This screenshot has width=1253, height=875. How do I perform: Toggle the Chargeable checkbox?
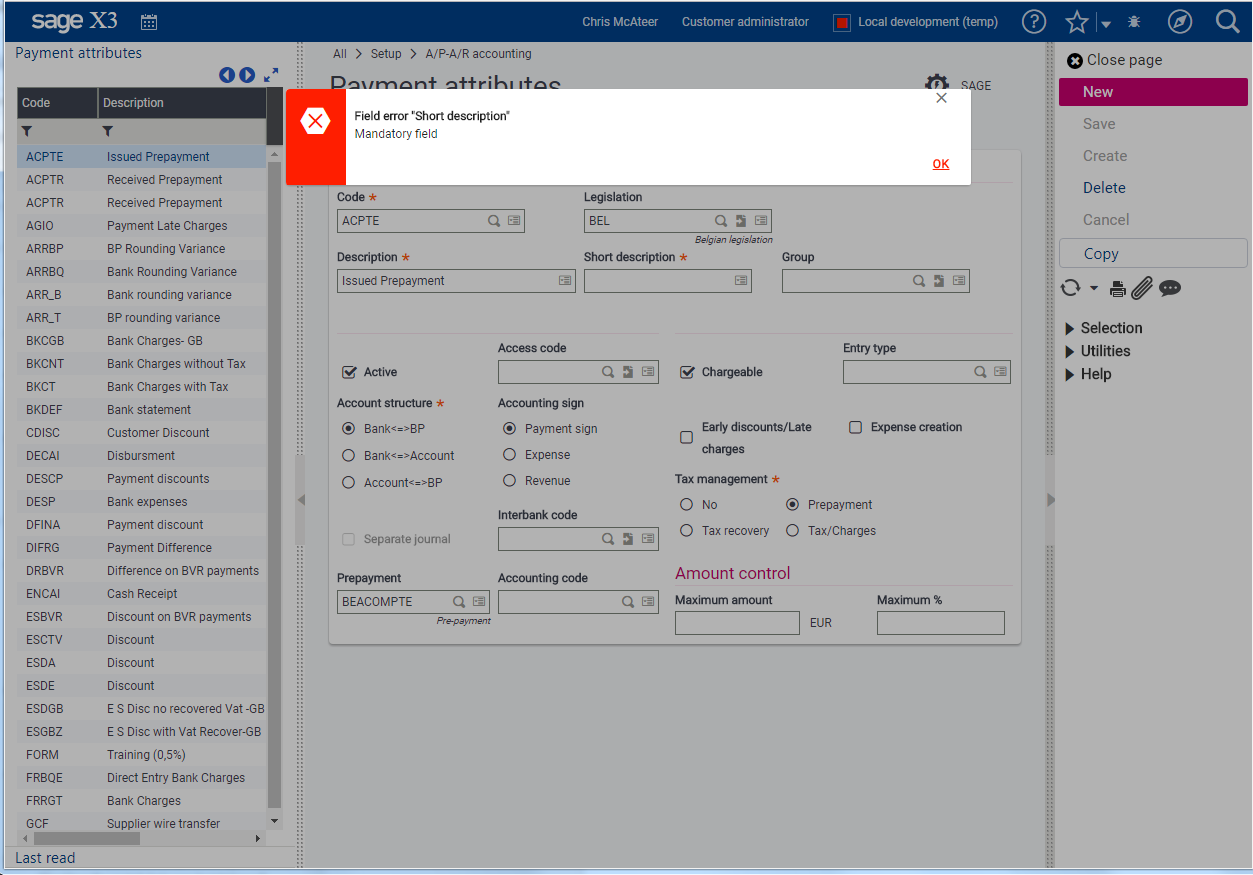687,372
